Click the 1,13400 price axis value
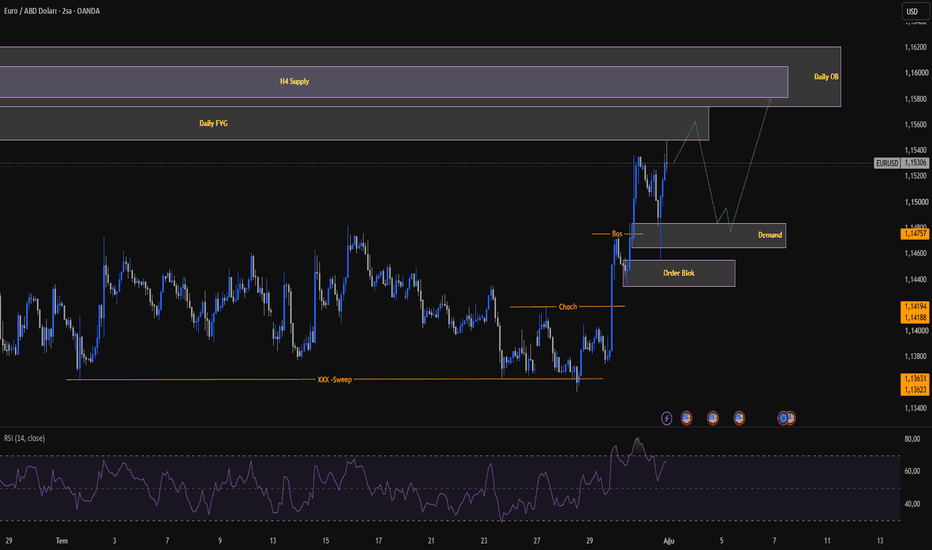Screen dimensions: 932x550 point(915,408)
